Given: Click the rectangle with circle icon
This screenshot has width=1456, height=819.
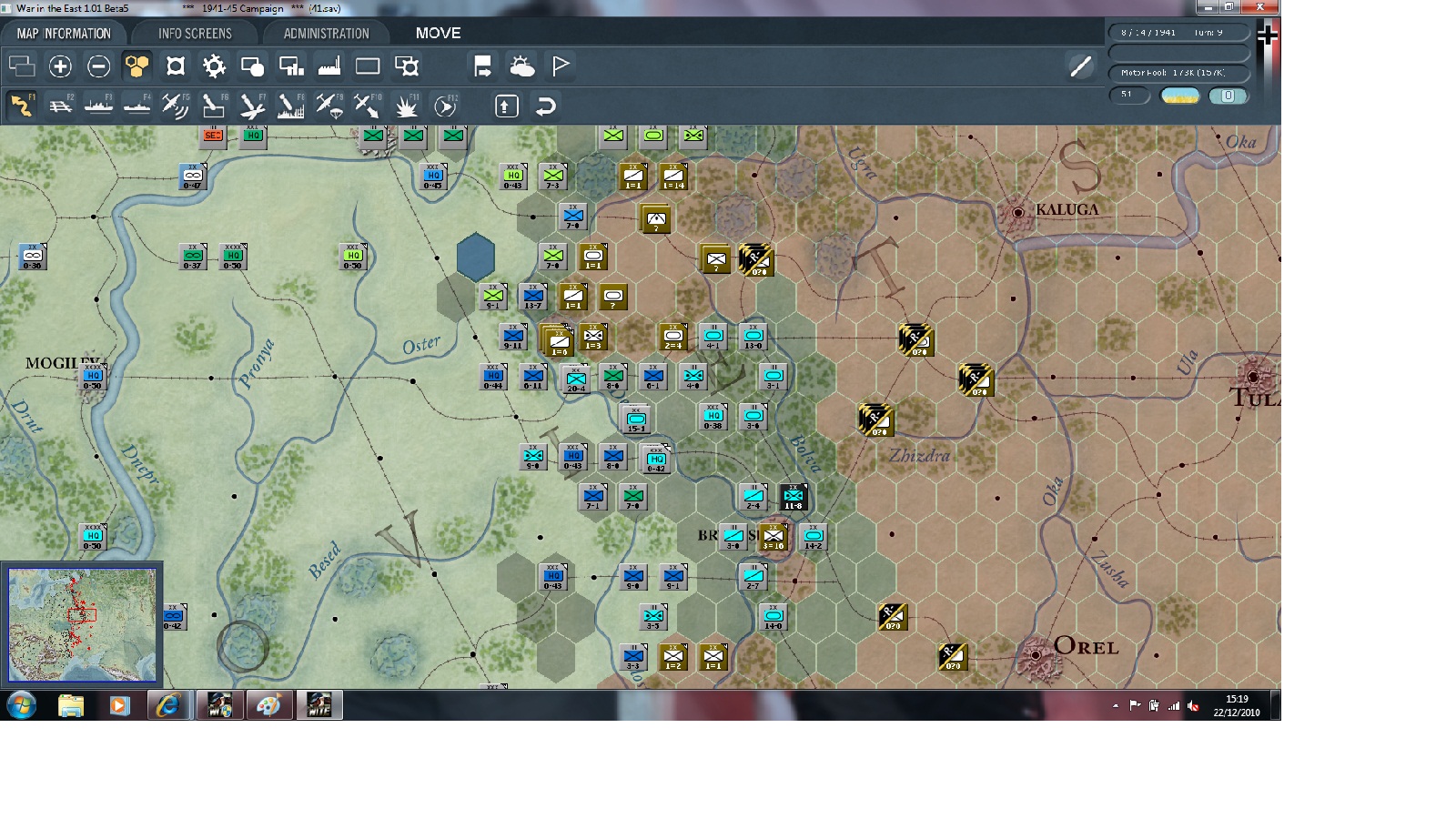Looking at the screenshot, I should point(252,66).
